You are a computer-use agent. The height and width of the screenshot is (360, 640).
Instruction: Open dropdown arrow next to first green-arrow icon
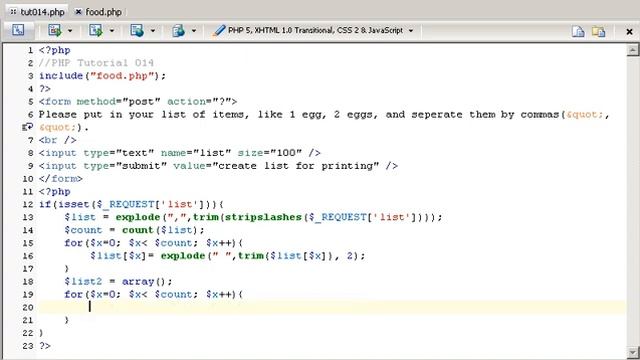click(x=70, y=31)
